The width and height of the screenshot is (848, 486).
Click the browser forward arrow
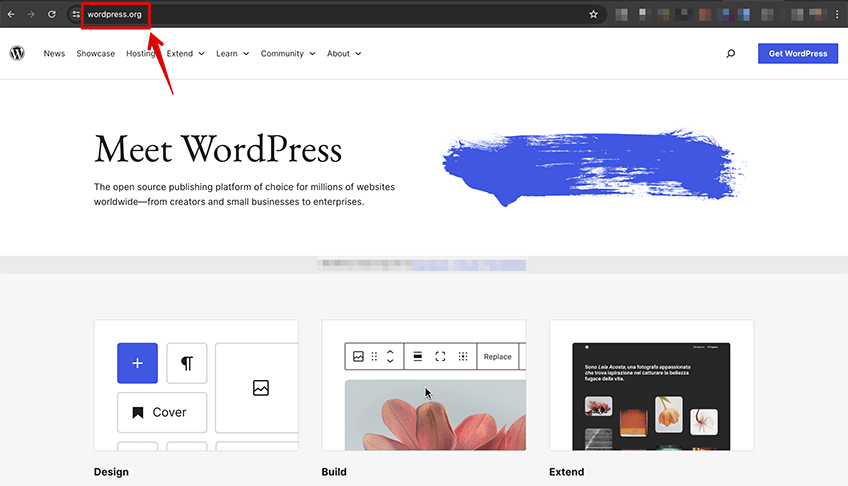(x=31, y=15)
